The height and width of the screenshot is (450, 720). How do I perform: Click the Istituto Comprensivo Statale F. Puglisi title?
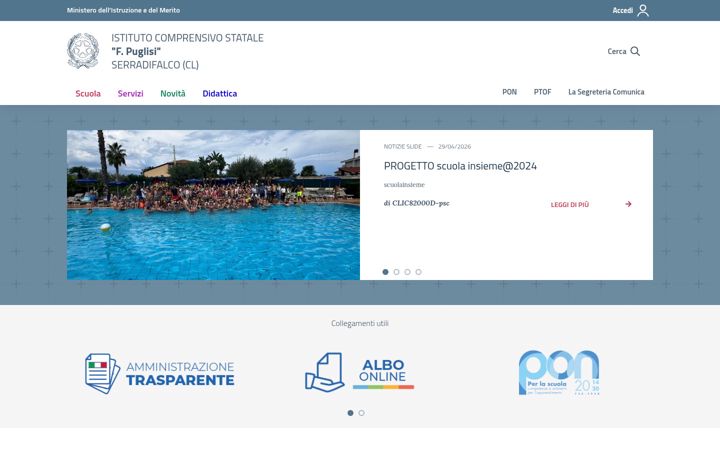click(x=187, y=51)
